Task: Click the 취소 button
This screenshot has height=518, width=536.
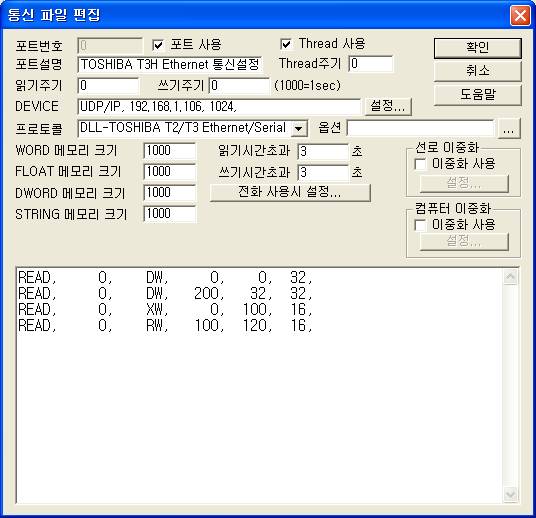Action: click(x=478, y=71)
